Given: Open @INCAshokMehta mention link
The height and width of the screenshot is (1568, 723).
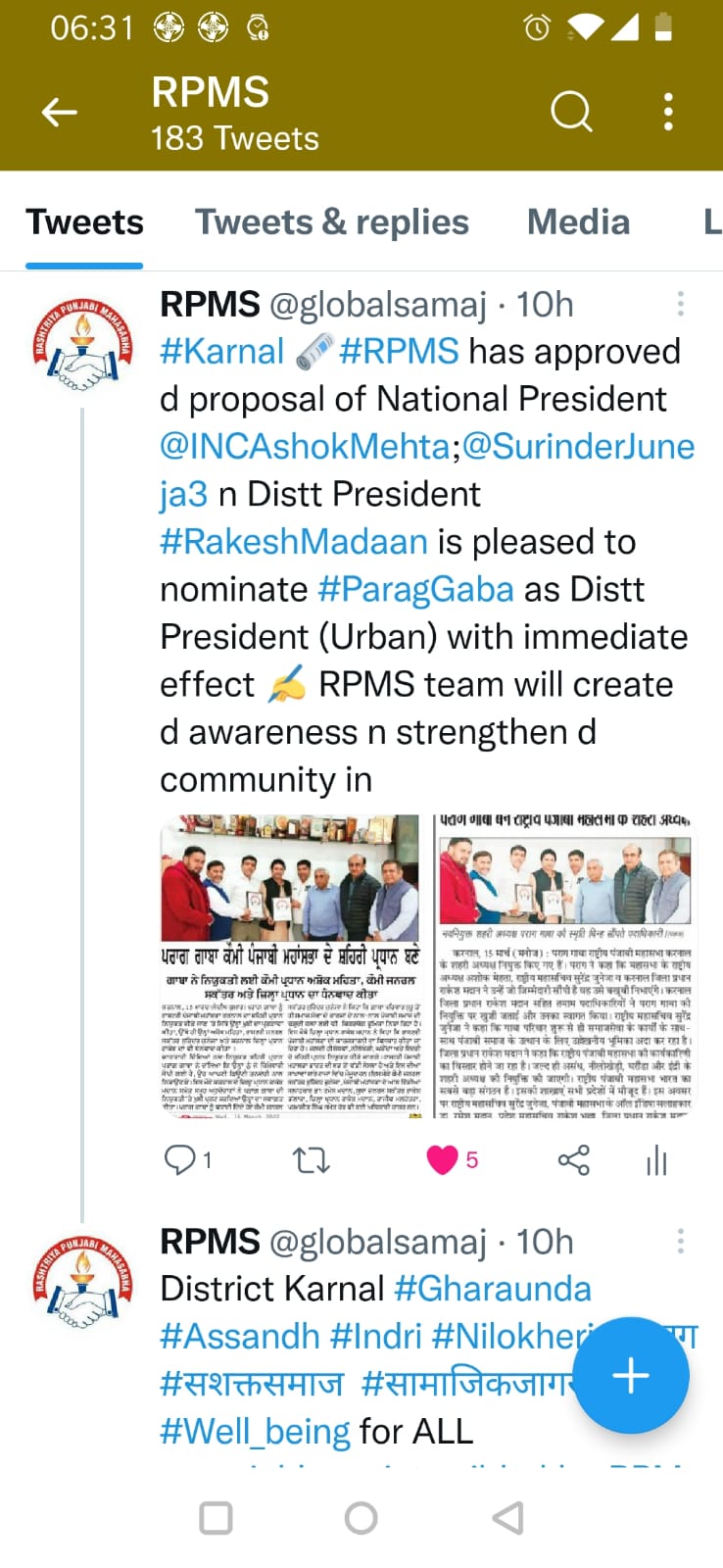Looking at the screenshot, I should click(x=305, y=446).
